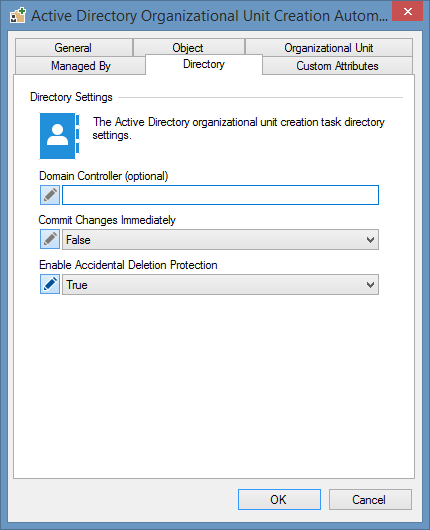Focus the Domain Controller text field
Image resolution: width=430 pixels, height=530 pixels.
(220, 195)
